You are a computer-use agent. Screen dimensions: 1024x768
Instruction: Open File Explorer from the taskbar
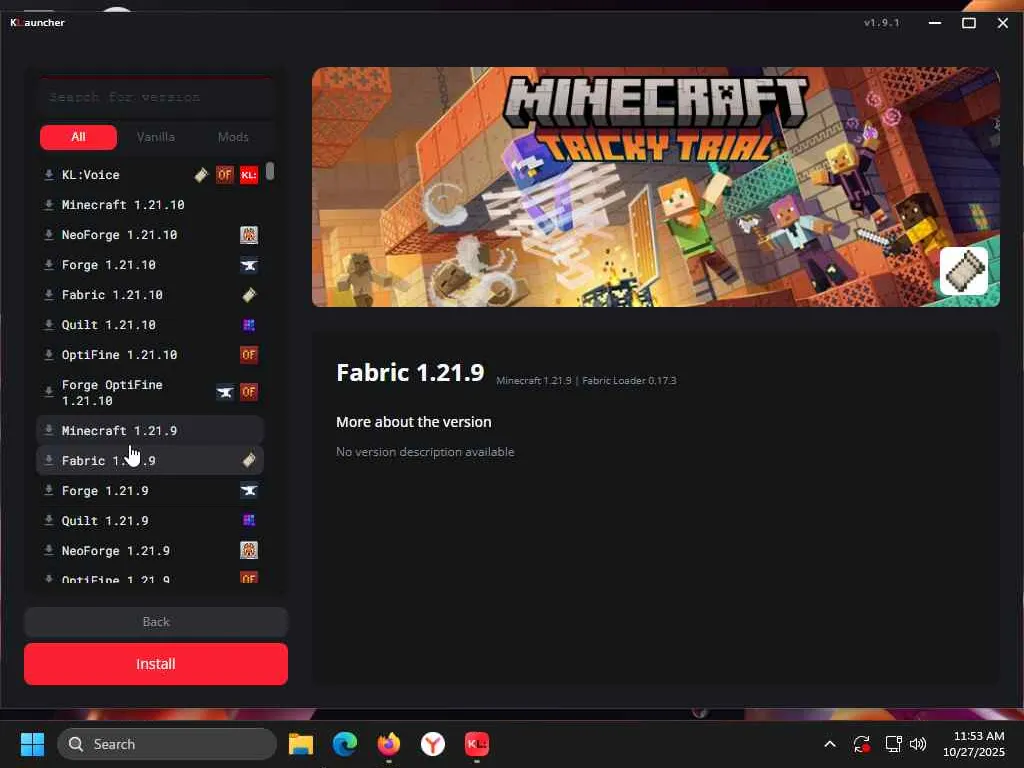click(x=301, y=744)
